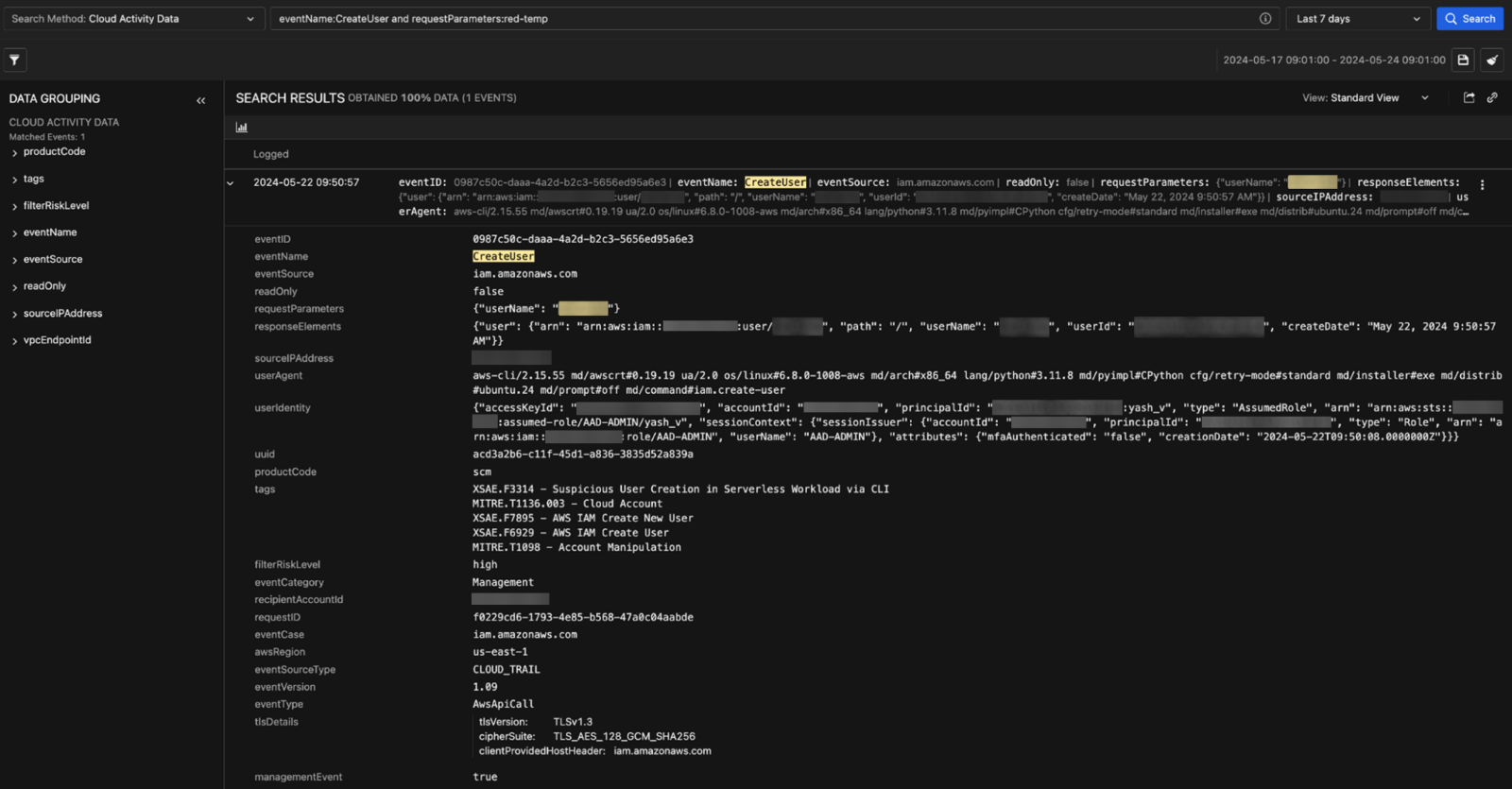1512x789 pixels.
Task: Click the query info icon
Action: 1265,19
